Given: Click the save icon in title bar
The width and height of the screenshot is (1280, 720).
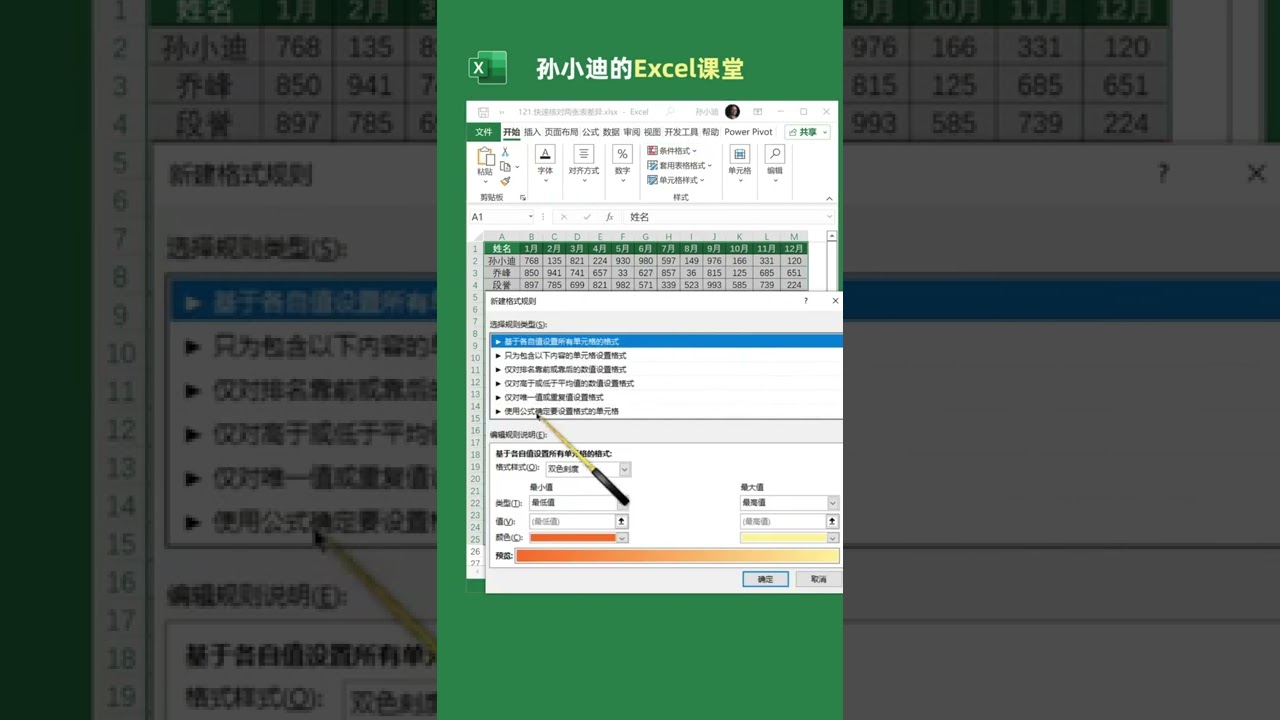Looking at the screenshot, I should [x=483, y=112].
